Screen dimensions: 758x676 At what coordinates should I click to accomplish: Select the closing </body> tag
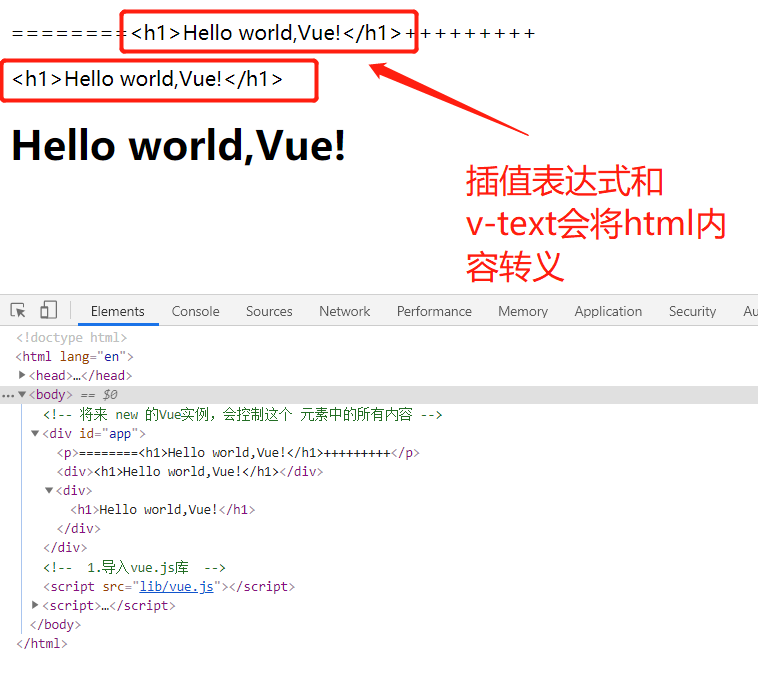pos(55,625)
